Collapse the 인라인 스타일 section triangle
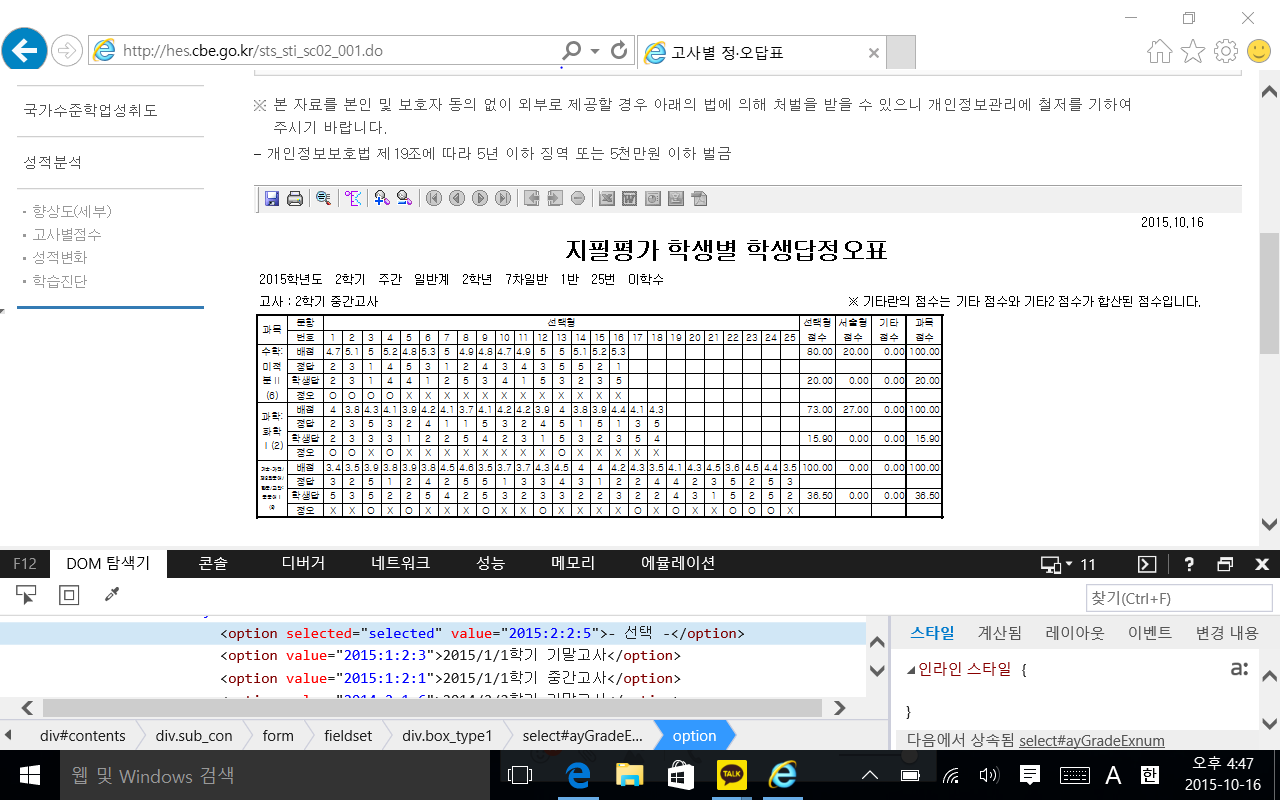This screenshot has width=1280, height=800. [911, 669]
